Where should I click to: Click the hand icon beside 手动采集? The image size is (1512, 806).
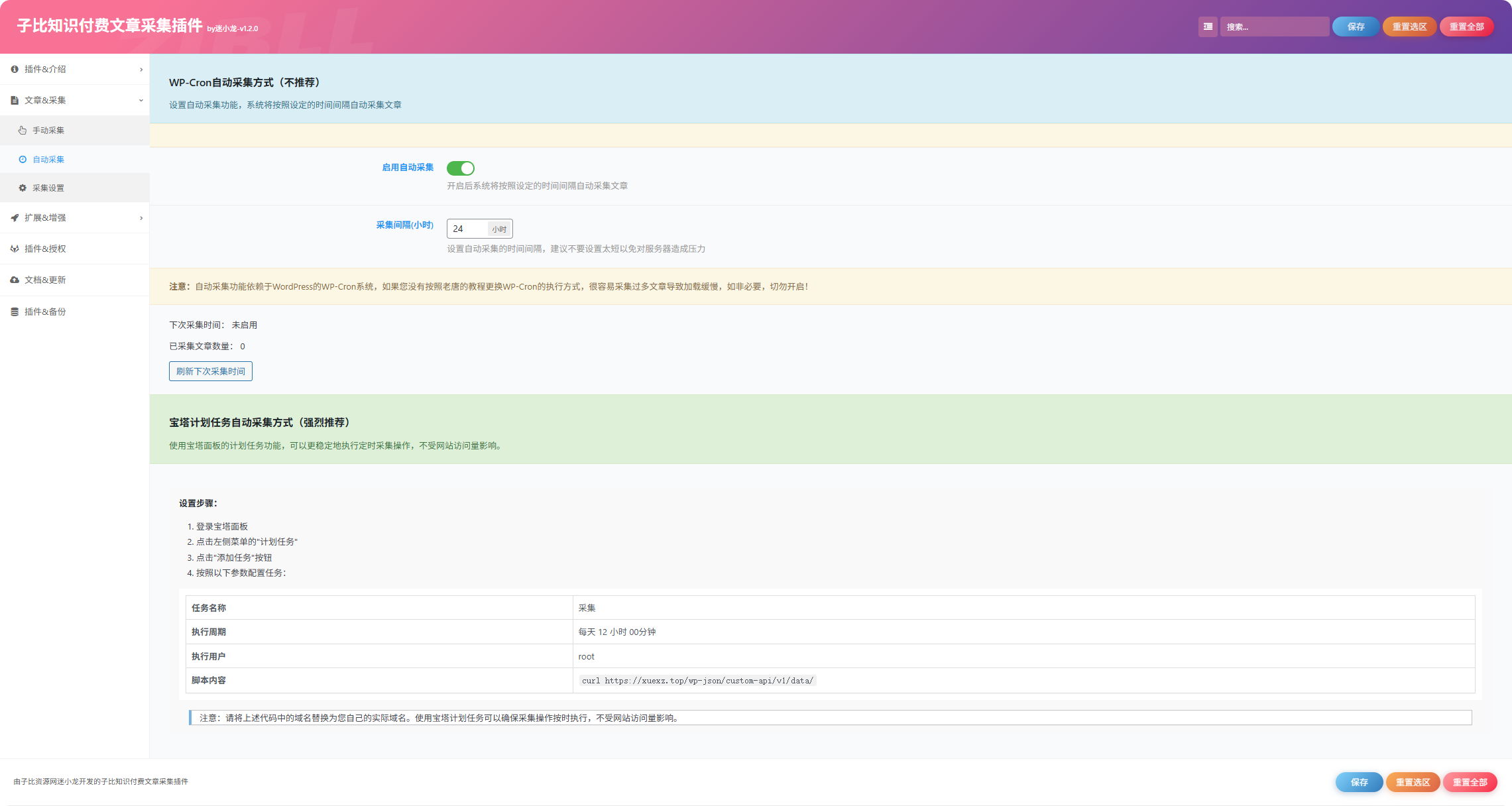pos(23,131)
